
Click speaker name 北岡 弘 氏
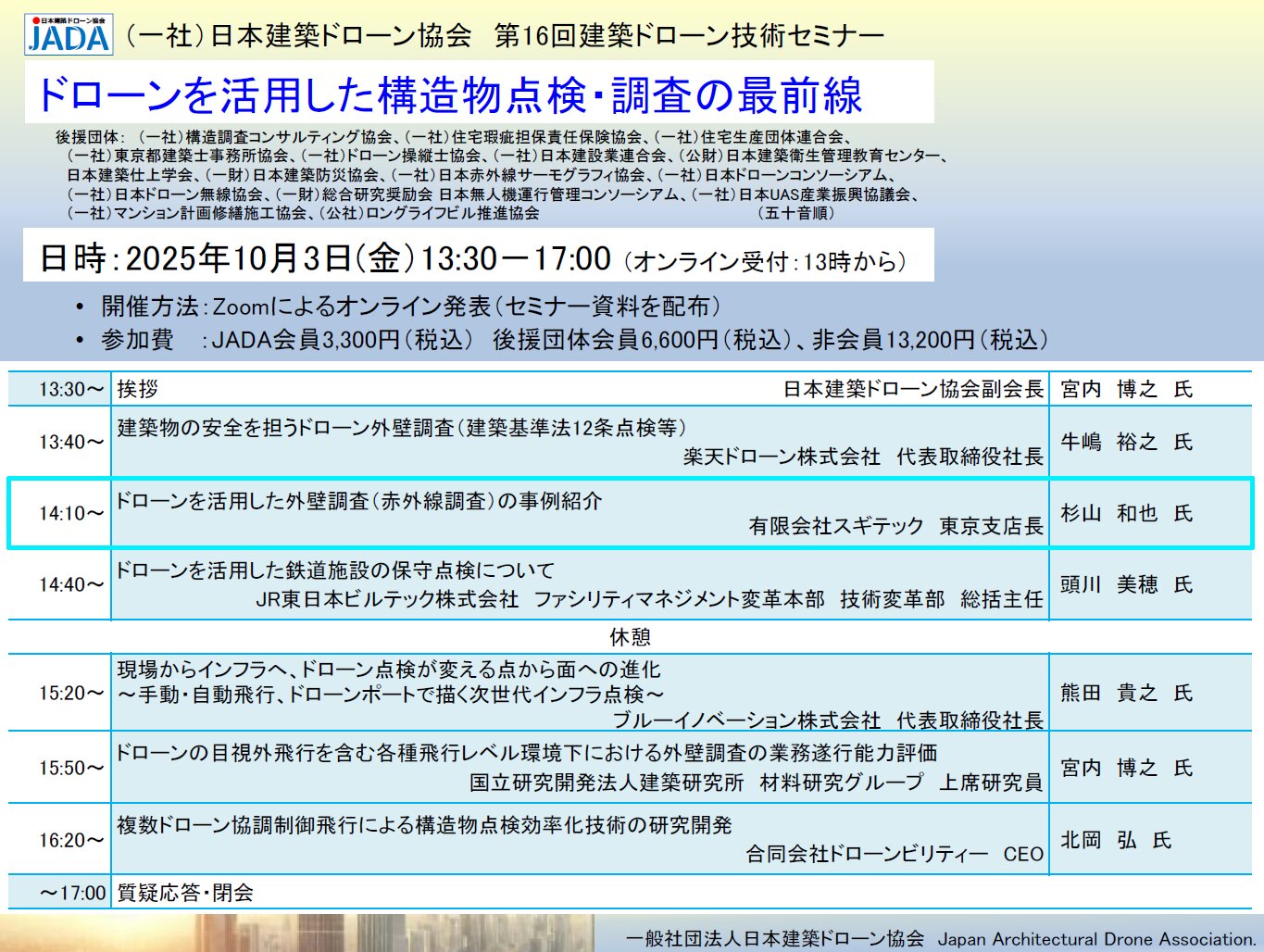tap(1115, 840)
